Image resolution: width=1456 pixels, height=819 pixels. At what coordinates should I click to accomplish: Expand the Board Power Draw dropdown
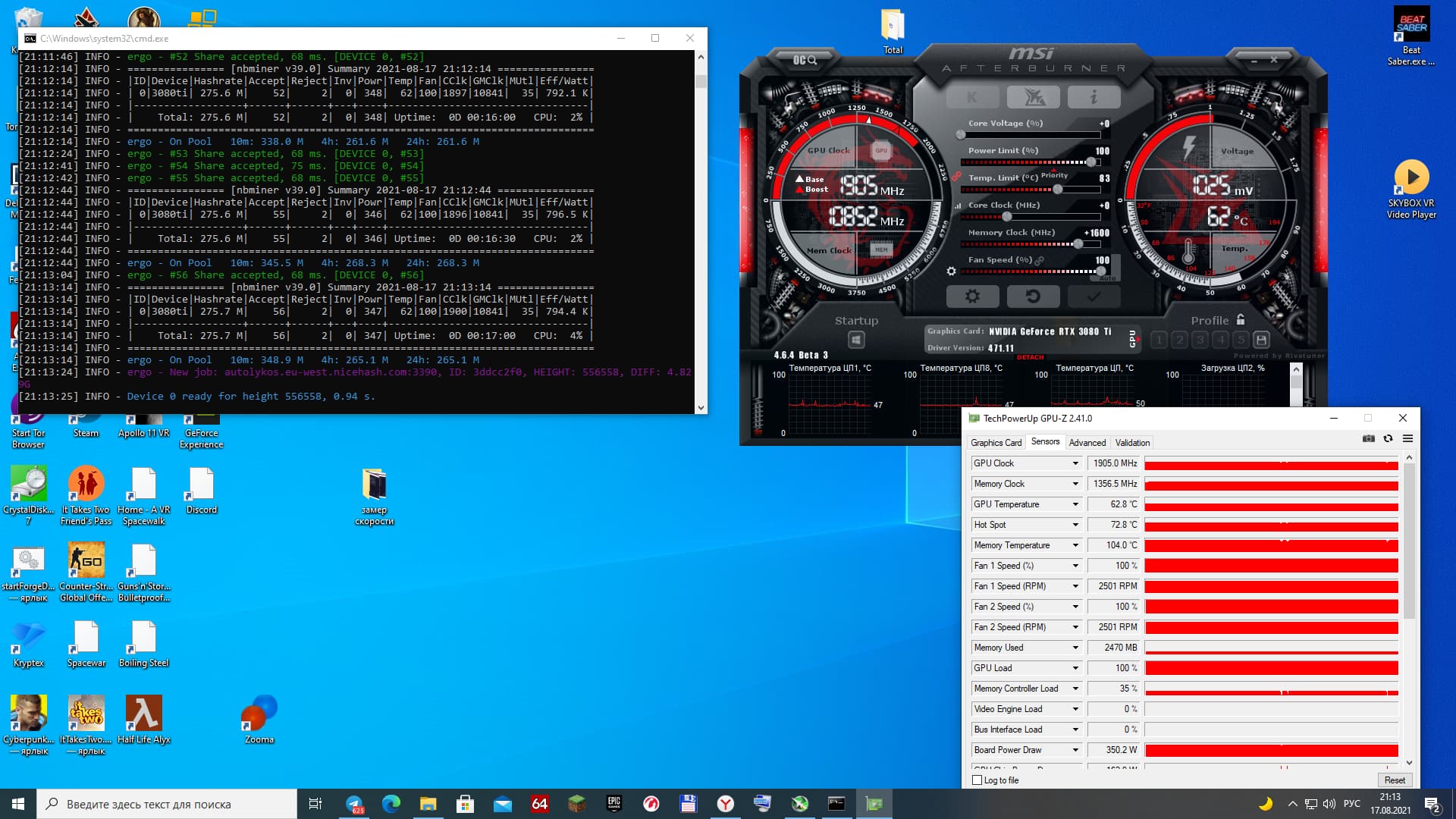point(1075,750)
